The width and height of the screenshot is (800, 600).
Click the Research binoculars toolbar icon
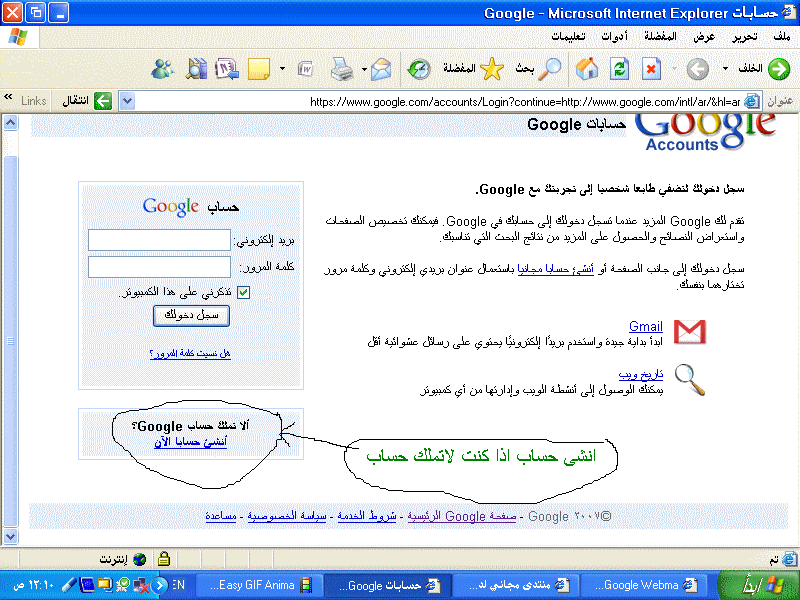[x=196, y=69]
